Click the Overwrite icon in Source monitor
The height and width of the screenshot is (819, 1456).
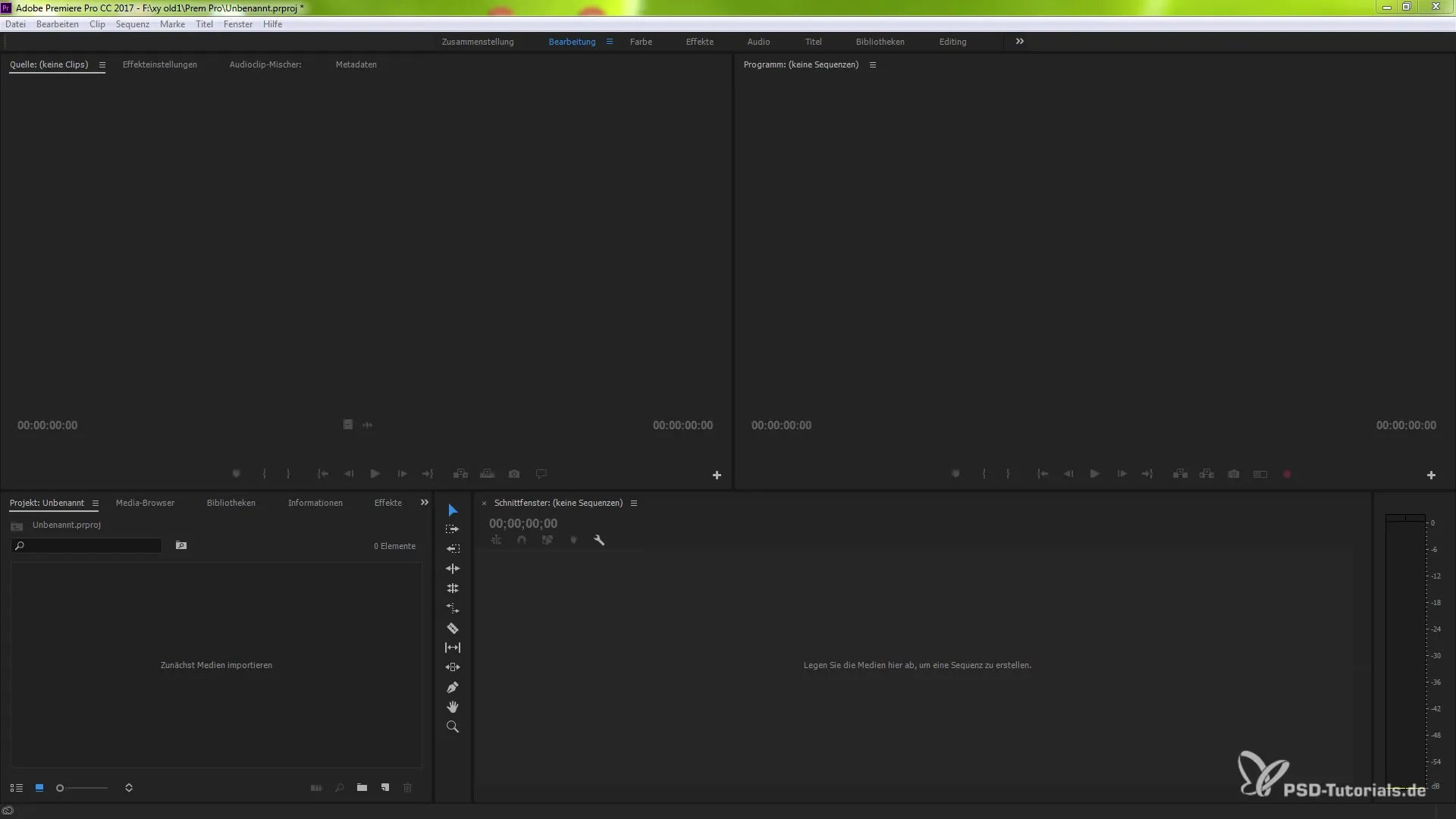click(x=488, y=474)
